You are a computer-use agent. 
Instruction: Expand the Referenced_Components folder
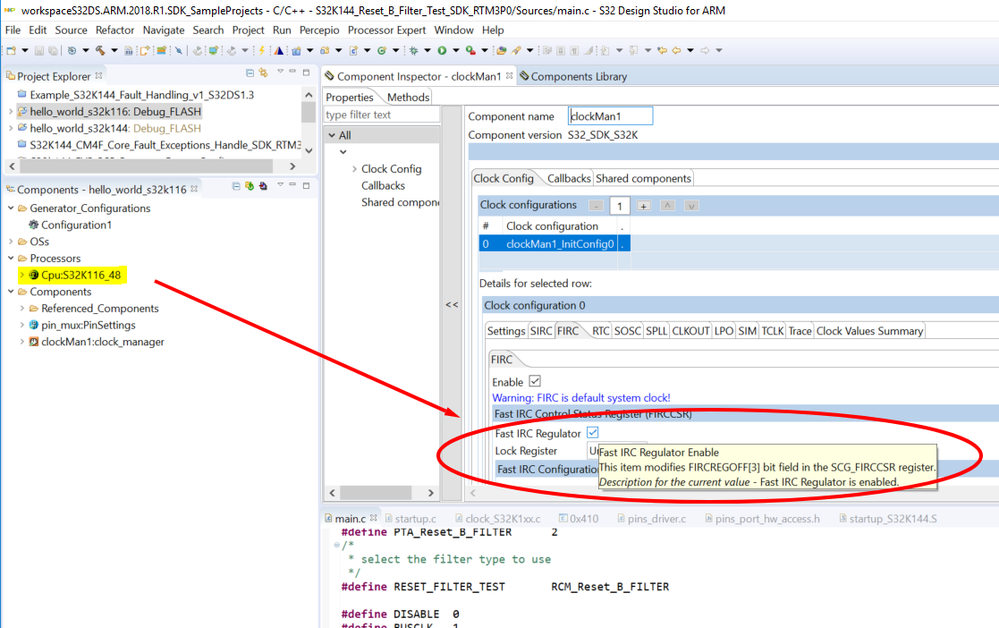click(x=22, y=308)
